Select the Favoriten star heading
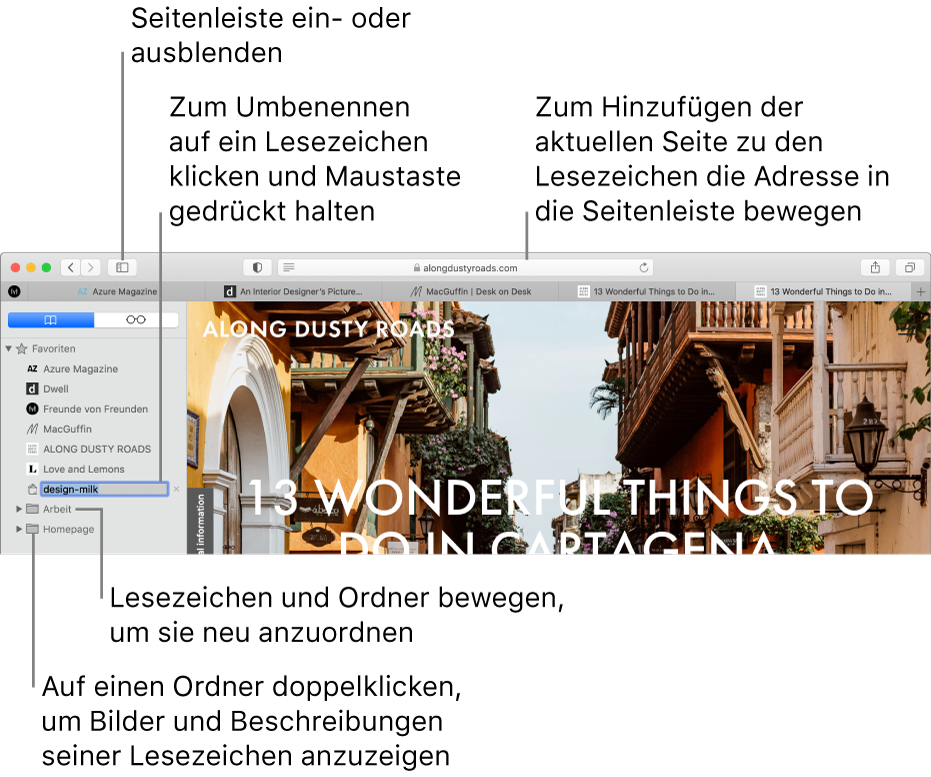Viewport: 931px width, 777px height. pos(53,348)
